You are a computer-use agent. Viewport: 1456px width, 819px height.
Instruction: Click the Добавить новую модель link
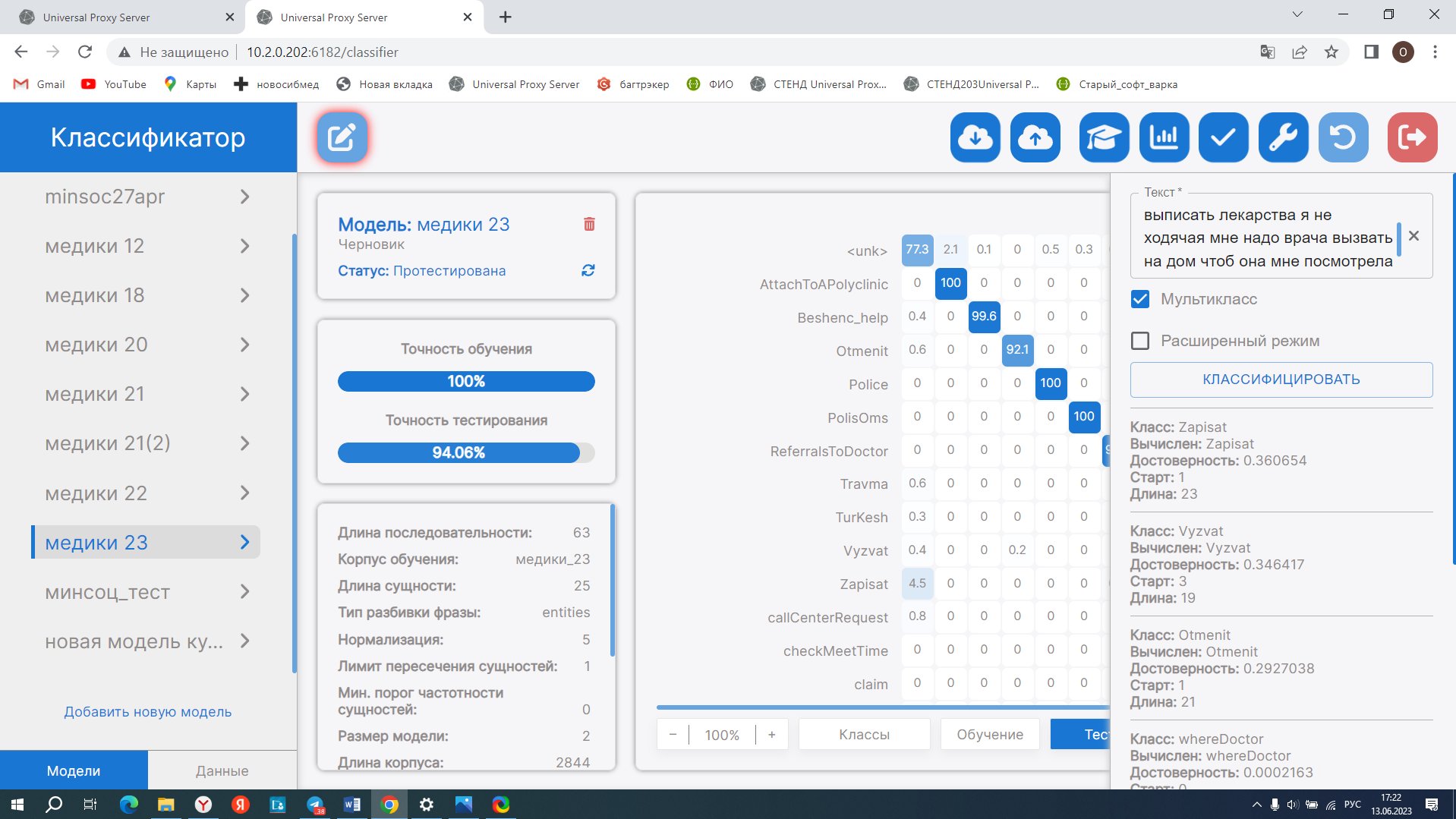147,712
